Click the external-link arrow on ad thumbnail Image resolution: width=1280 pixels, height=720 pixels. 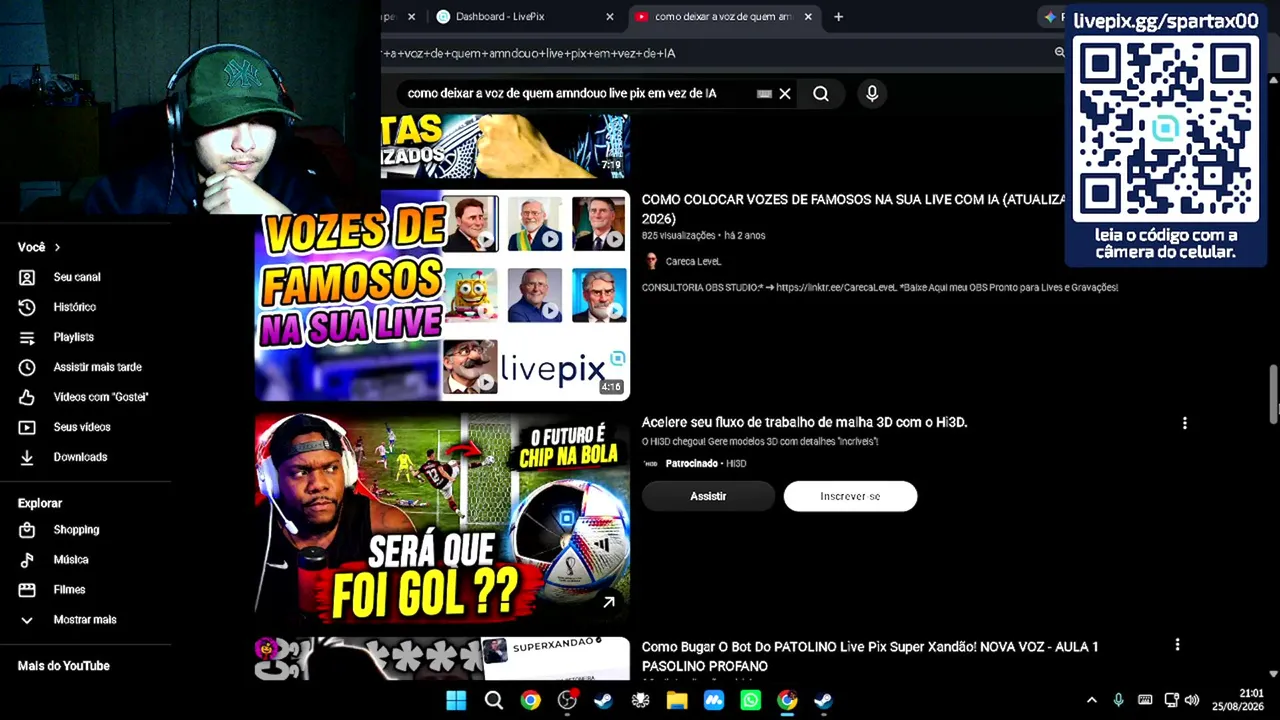coord(608,601)
